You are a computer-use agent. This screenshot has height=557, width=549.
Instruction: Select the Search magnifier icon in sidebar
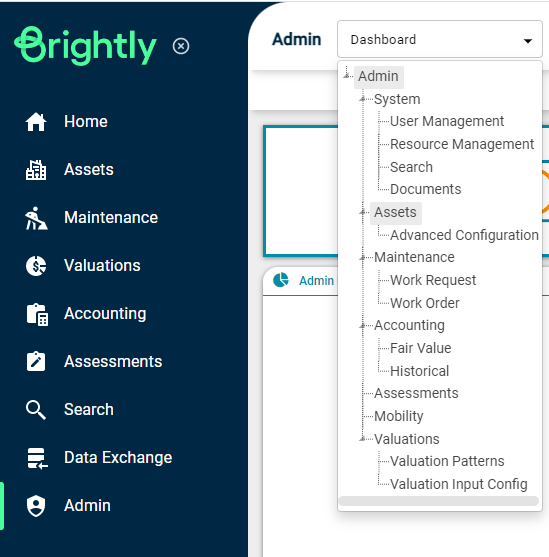[36, 410]
